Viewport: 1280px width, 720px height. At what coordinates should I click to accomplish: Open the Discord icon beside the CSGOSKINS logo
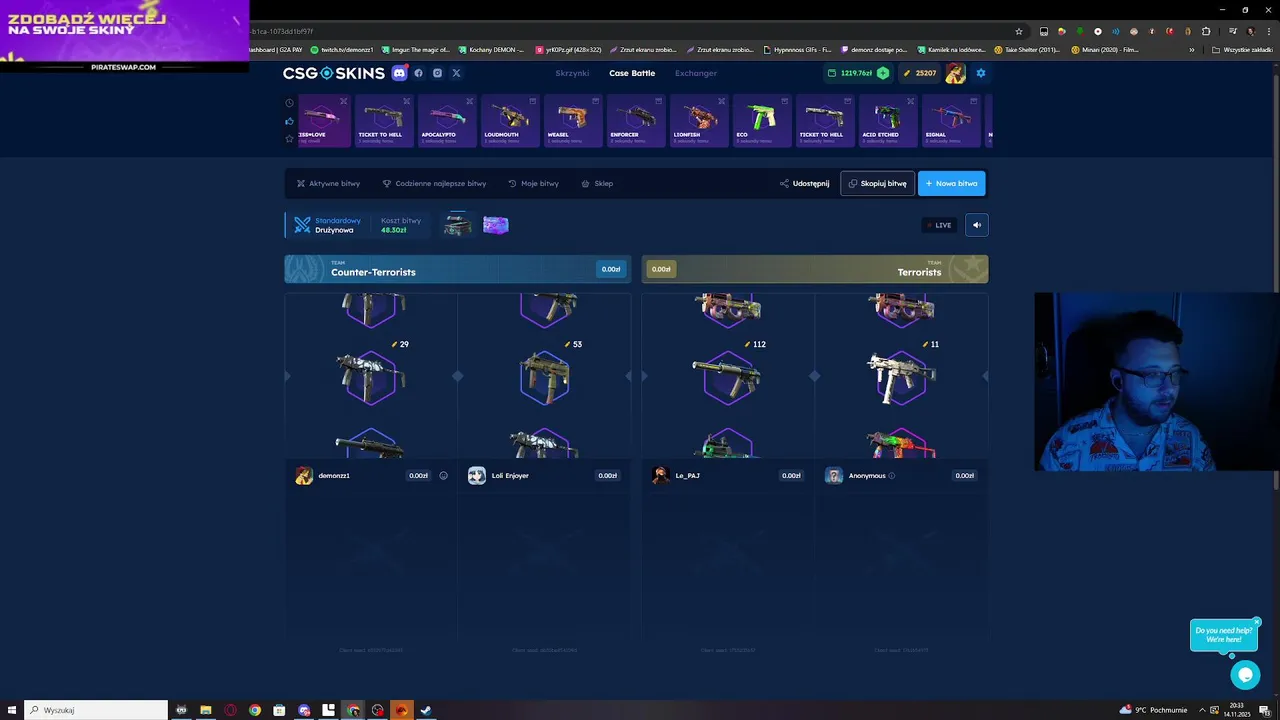(x=399, y=73)
